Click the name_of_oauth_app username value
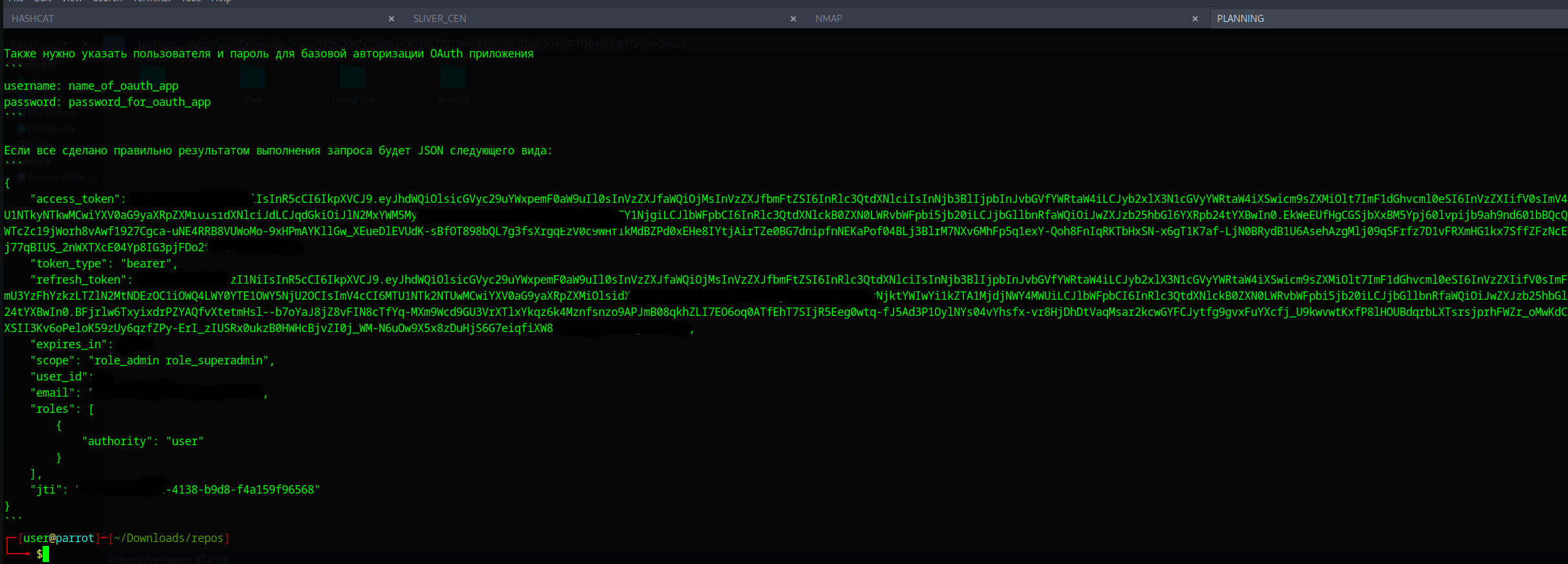Screen dimensions: 1568x564 coord(123,86)
